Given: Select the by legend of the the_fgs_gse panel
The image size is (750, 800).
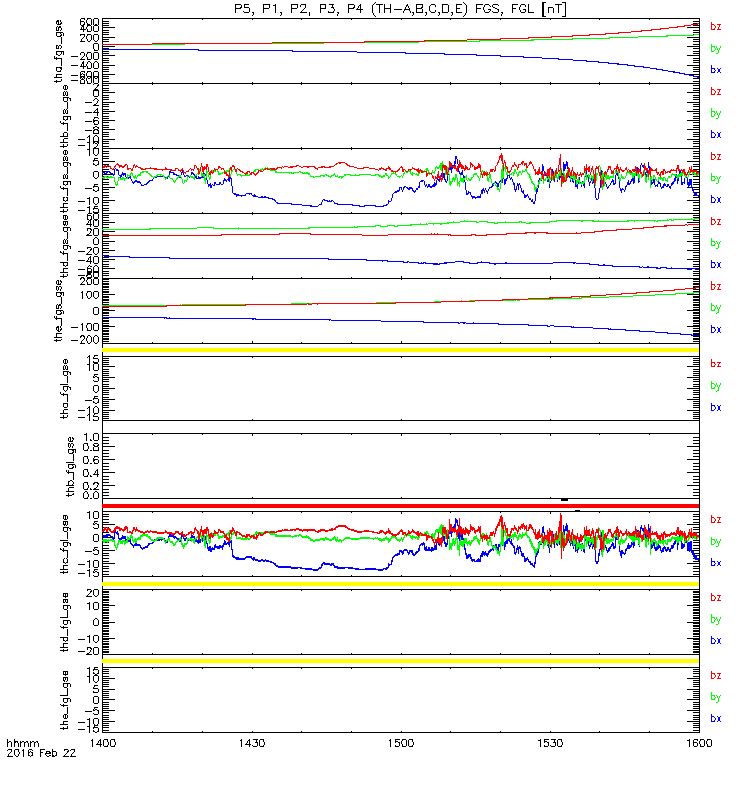Looking at the screenshot, I should (x=716, y=308).
